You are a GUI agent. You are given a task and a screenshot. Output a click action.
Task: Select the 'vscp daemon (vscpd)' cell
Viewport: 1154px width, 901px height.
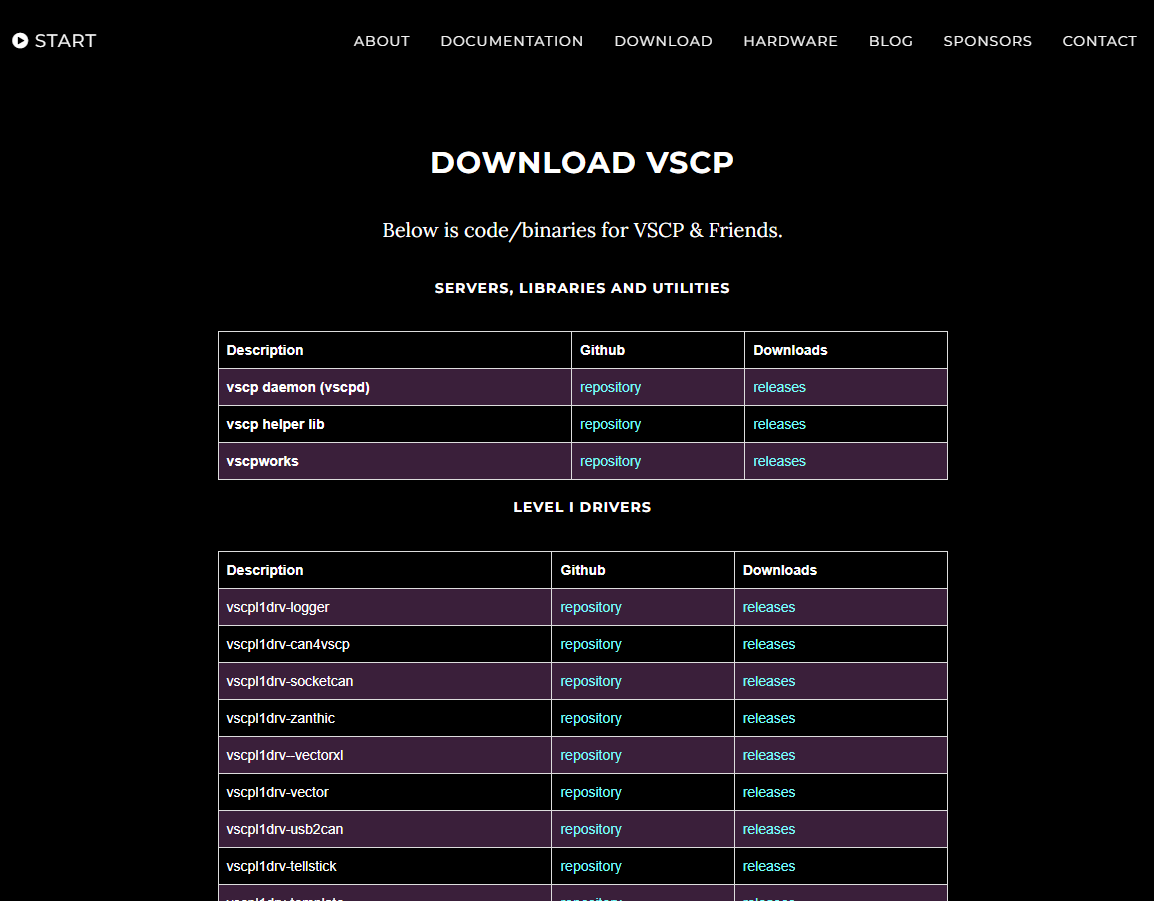pos(394,387)
